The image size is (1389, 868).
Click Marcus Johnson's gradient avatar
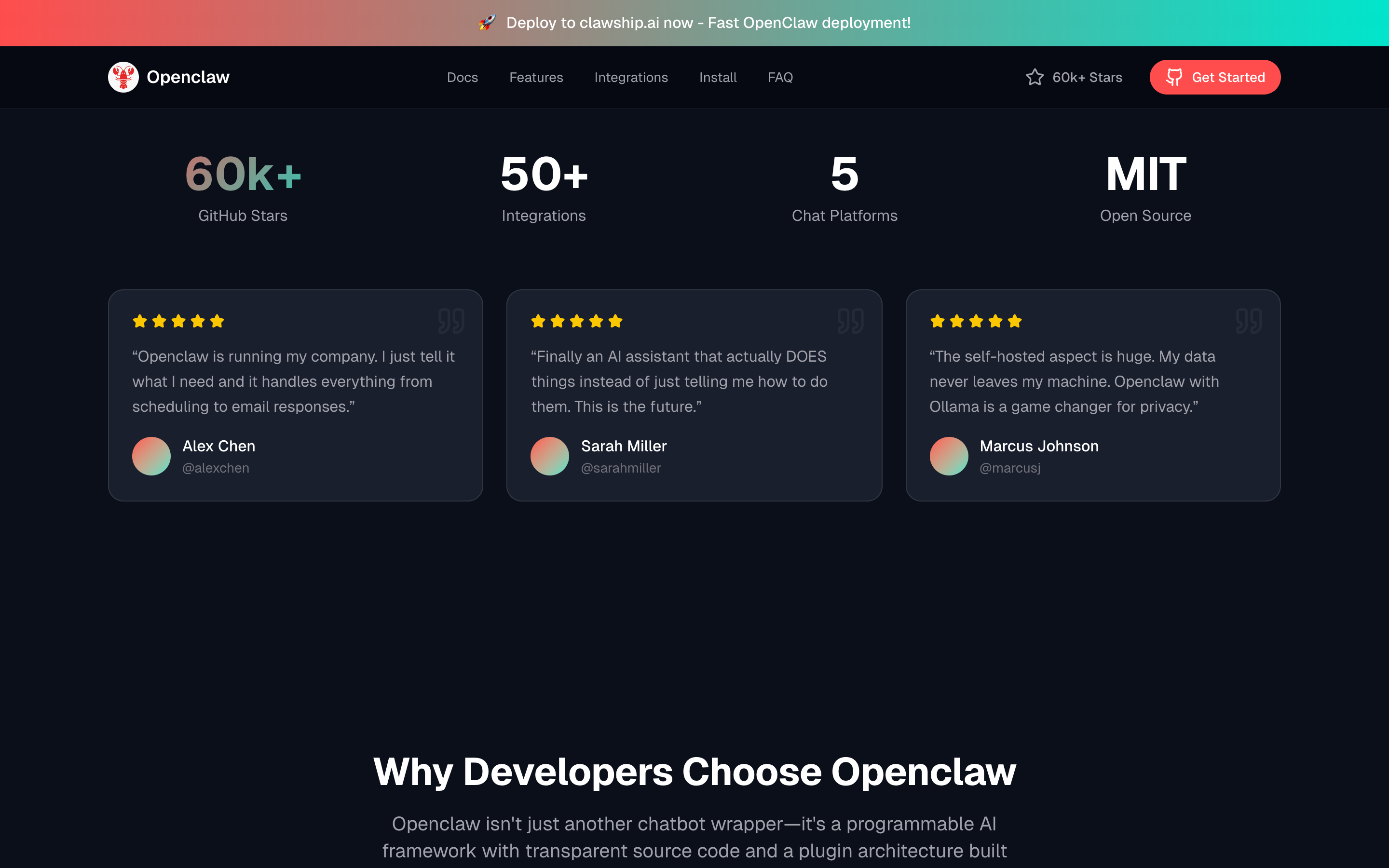click(x=949, y=456)
